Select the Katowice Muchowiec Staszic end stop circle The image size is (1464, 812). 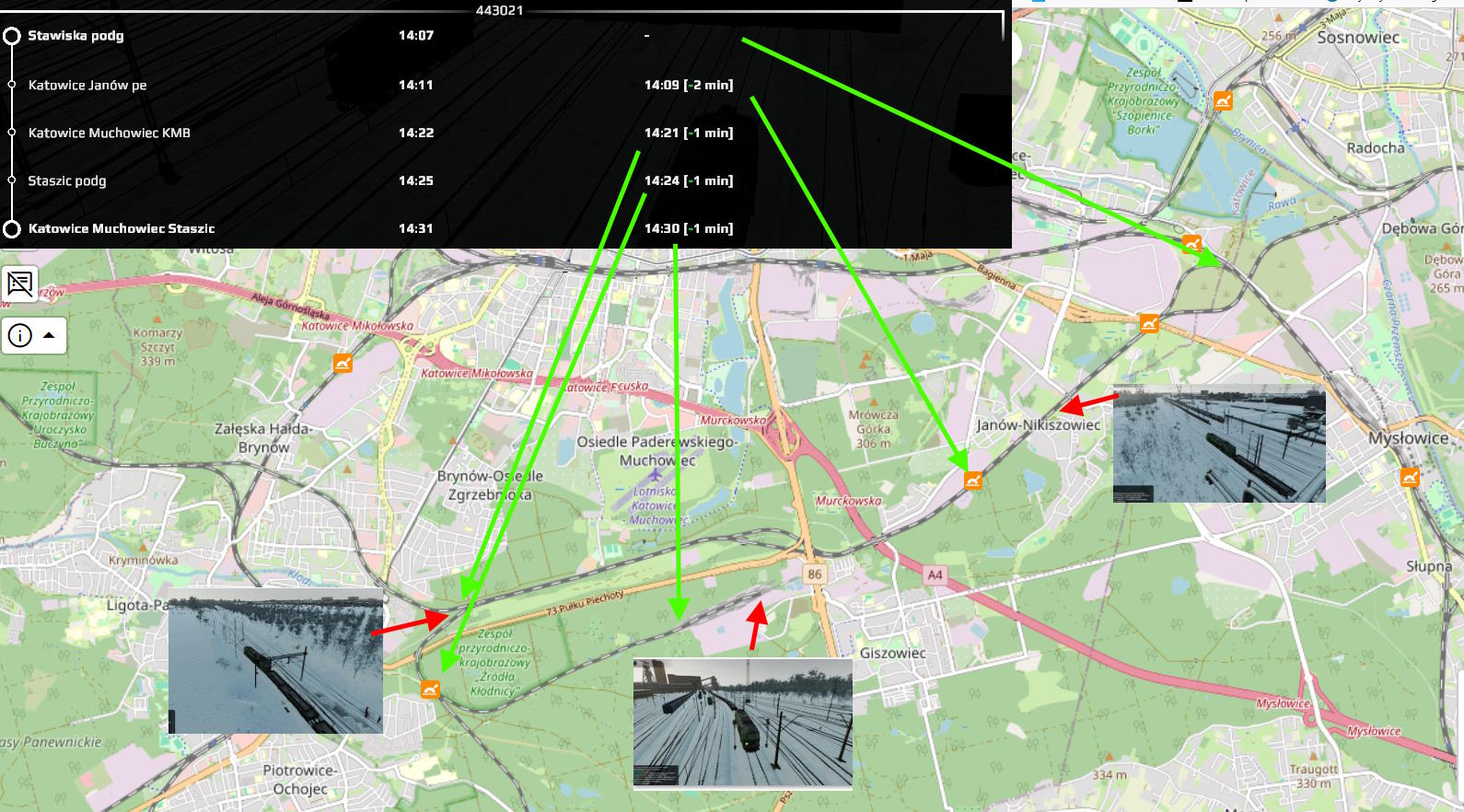[12, 229]
